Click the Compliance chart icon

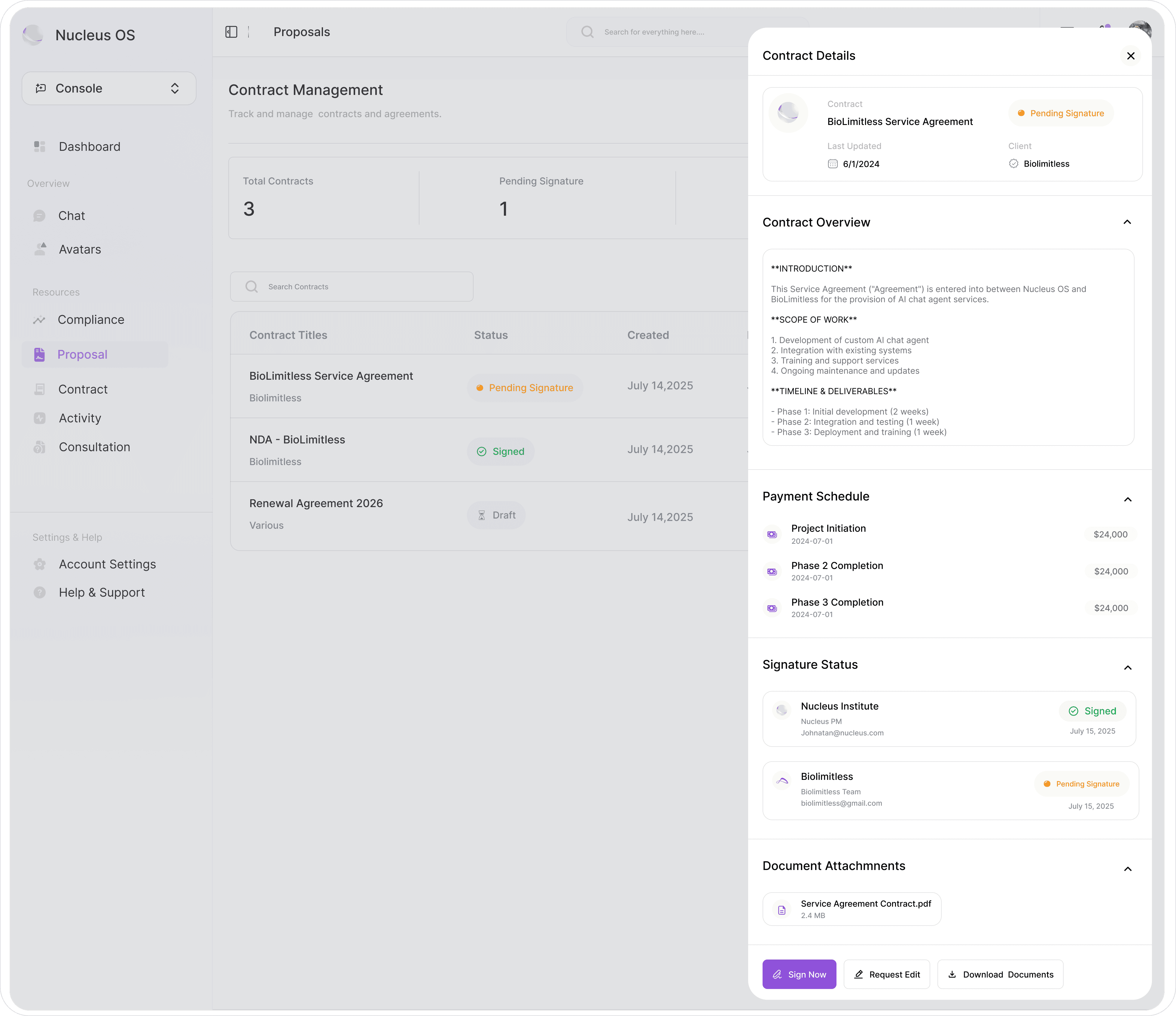39,320
